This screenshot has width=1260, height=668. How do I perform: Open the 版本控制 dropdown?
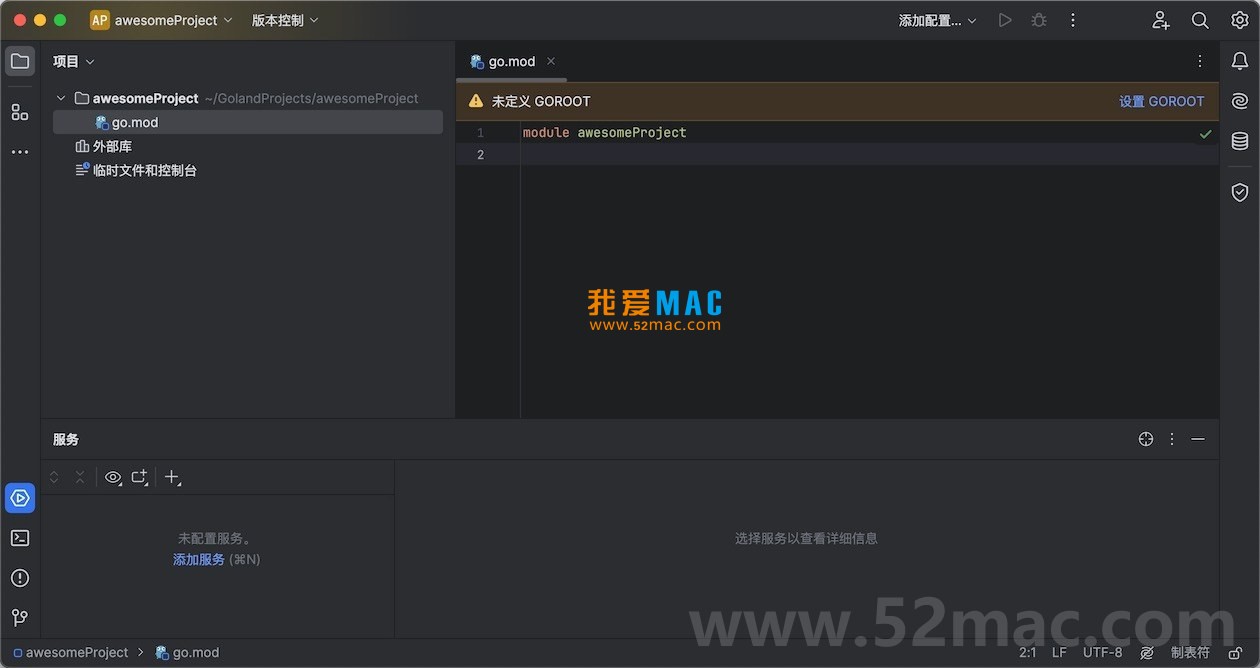pos(285,20)
